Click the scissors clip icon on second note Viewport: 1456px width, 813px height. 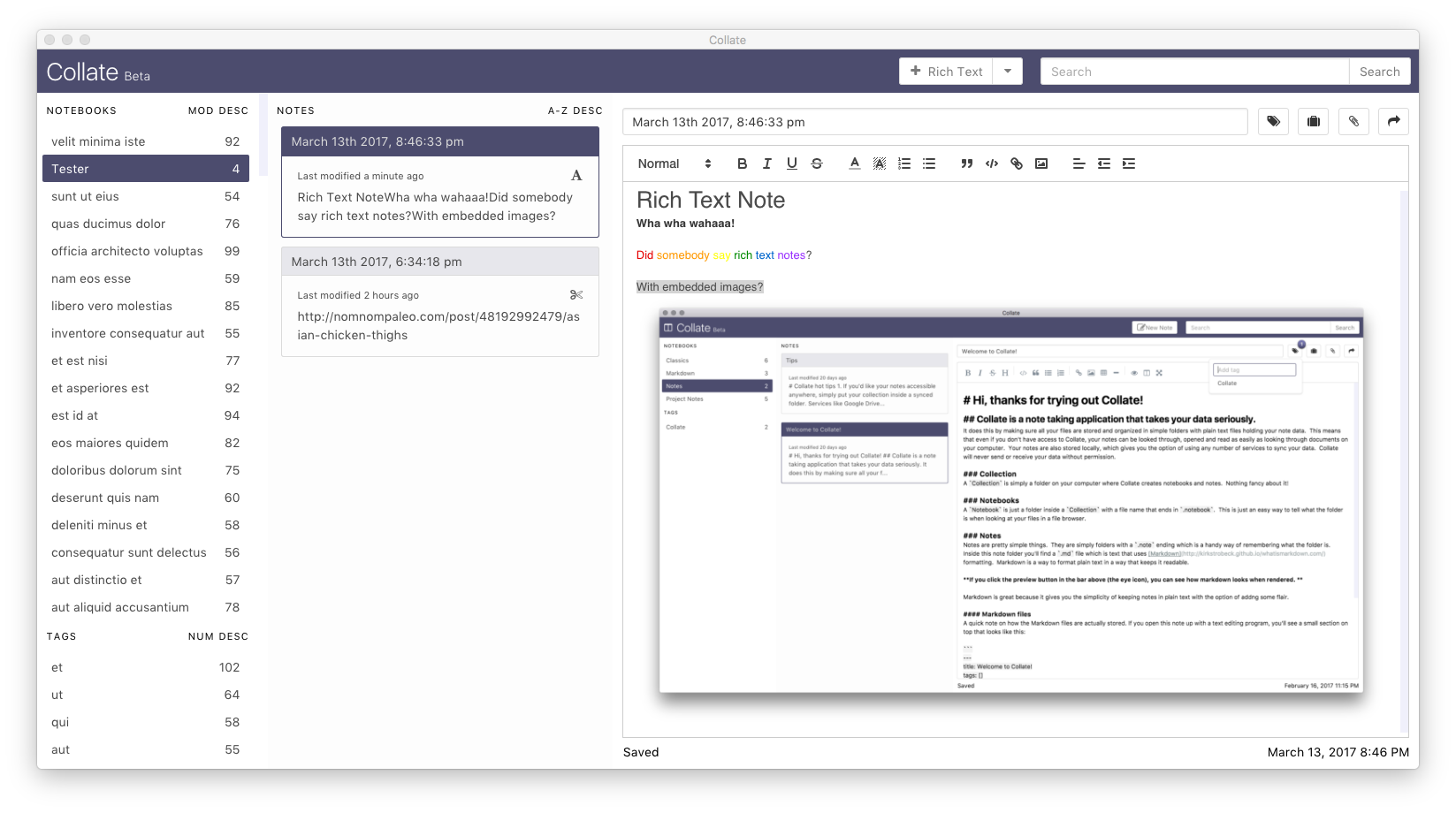576,295
